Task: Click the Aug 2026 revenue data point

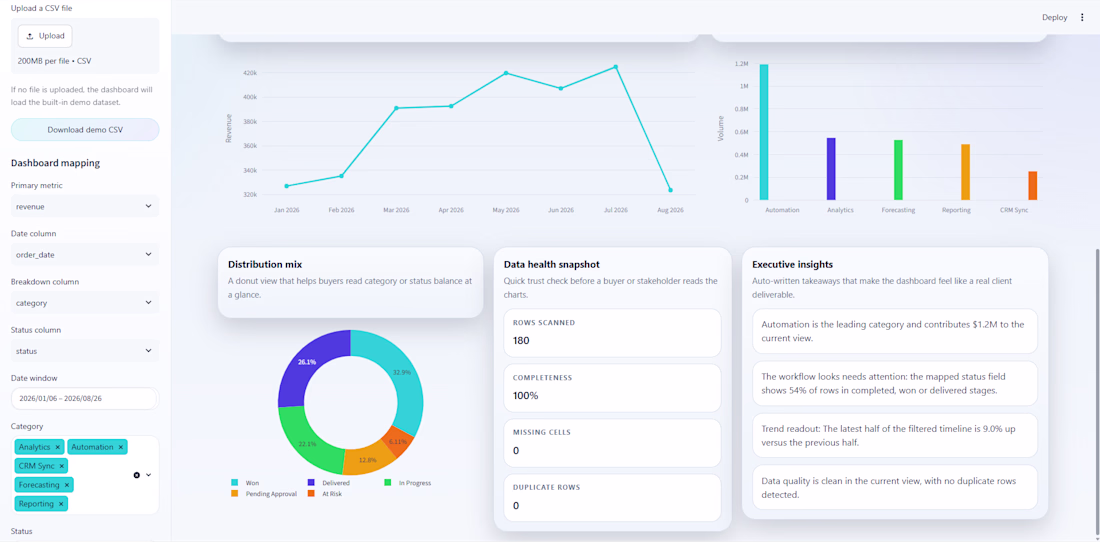Action: [670, 190]
